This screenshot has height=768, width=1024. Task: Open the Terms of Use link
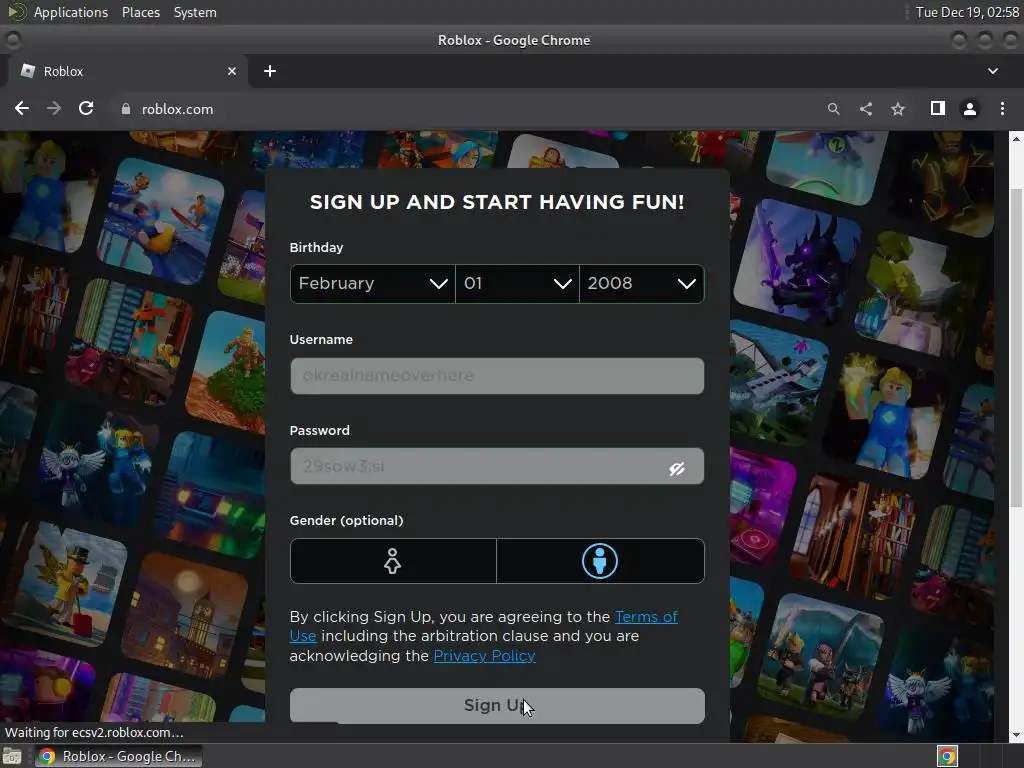pyautogui.click(x=484, y=626)
